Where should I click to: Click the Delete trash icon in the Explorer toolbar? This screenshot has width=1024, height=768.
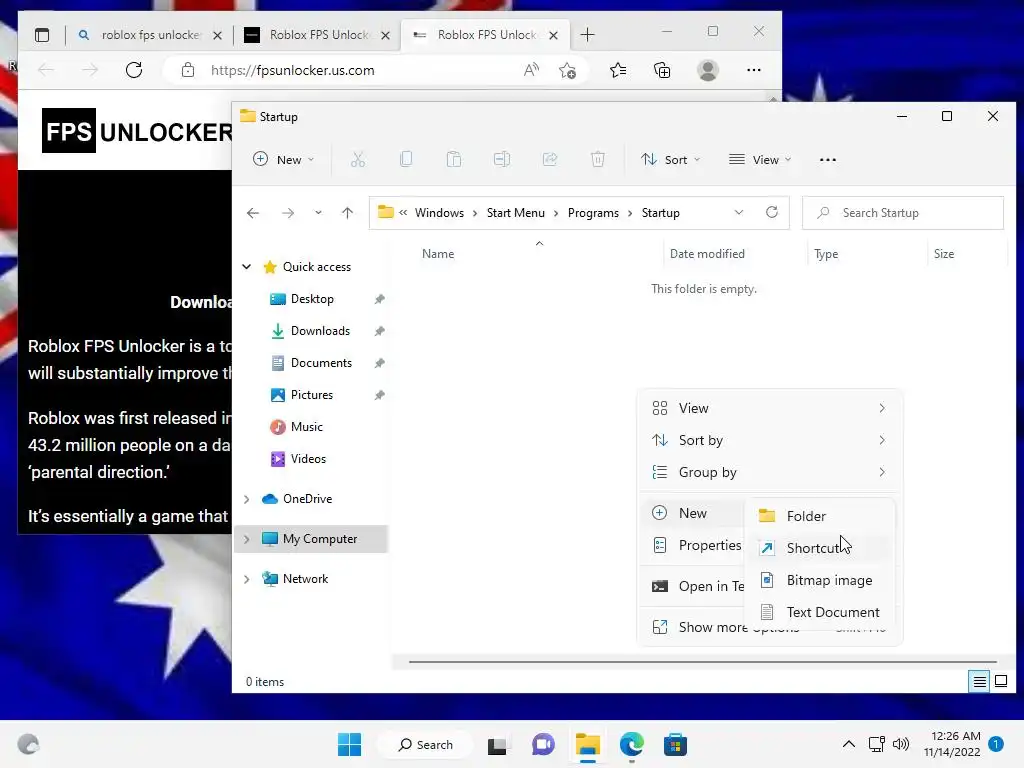(598, 159)
